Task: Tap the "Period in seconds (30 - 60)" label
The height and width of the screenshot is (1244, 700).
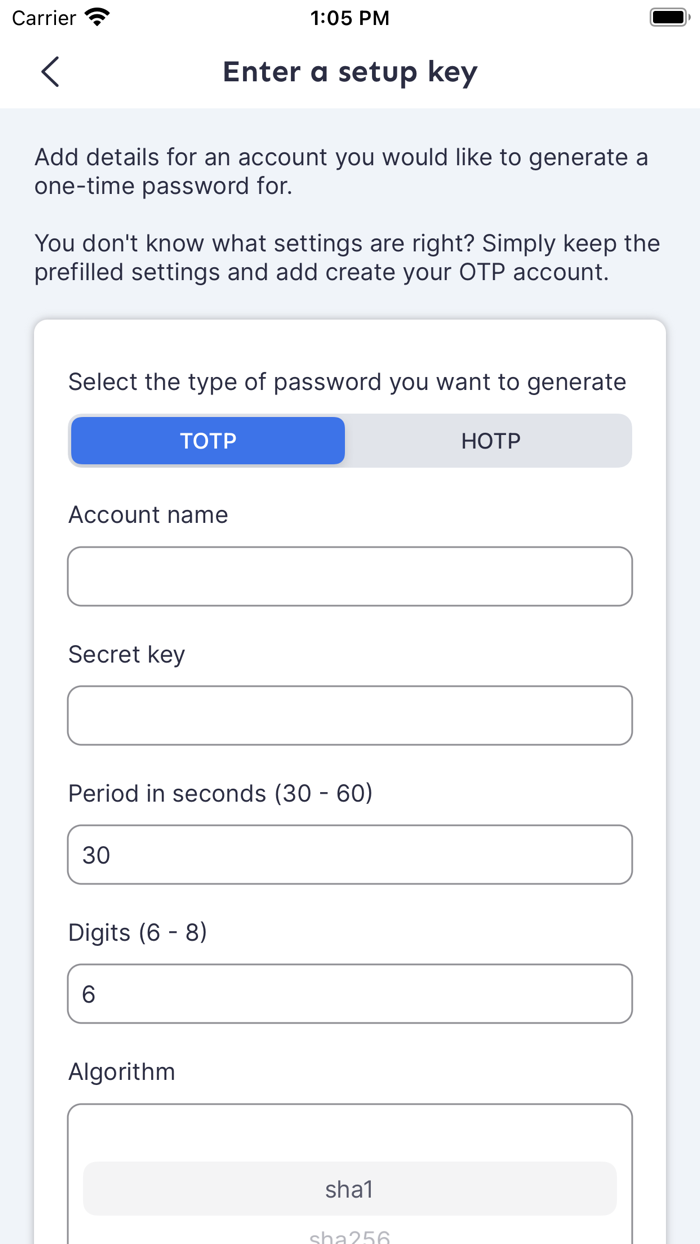Action: coord(220,793)
